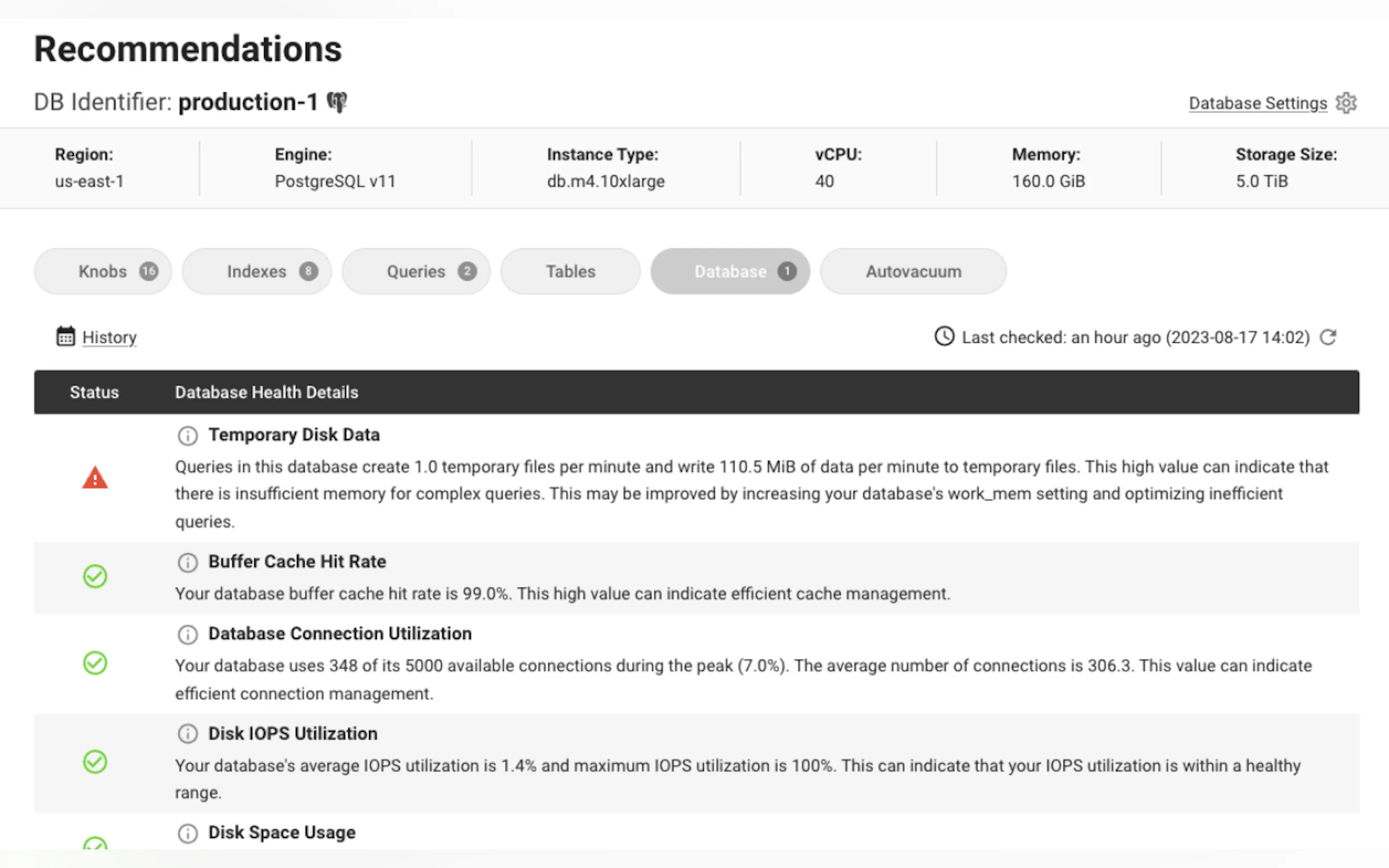Open the Autovacuum tab

click(x=913, y=272)
